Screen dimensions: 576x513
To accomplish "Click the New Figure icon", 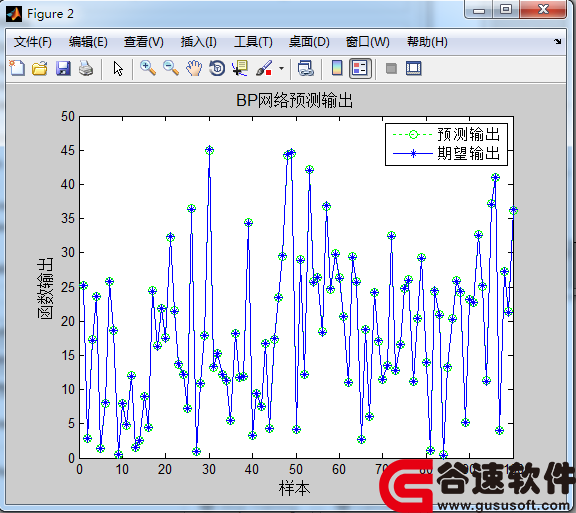I will 17,68.
